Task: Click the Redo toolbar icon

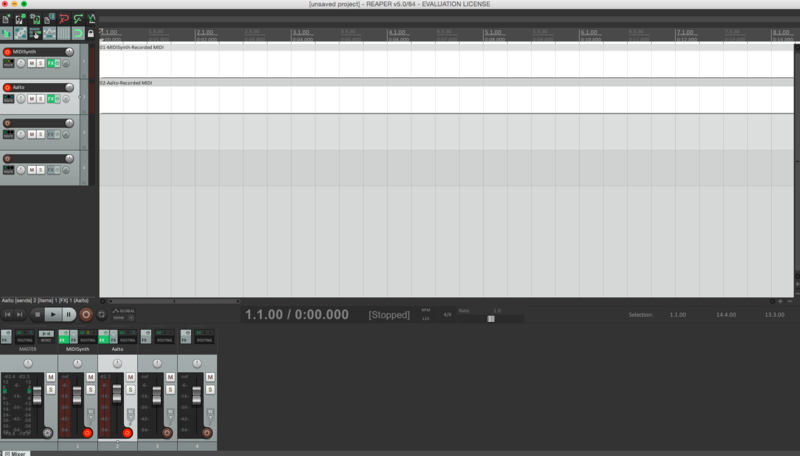Action: coord(77,19)
